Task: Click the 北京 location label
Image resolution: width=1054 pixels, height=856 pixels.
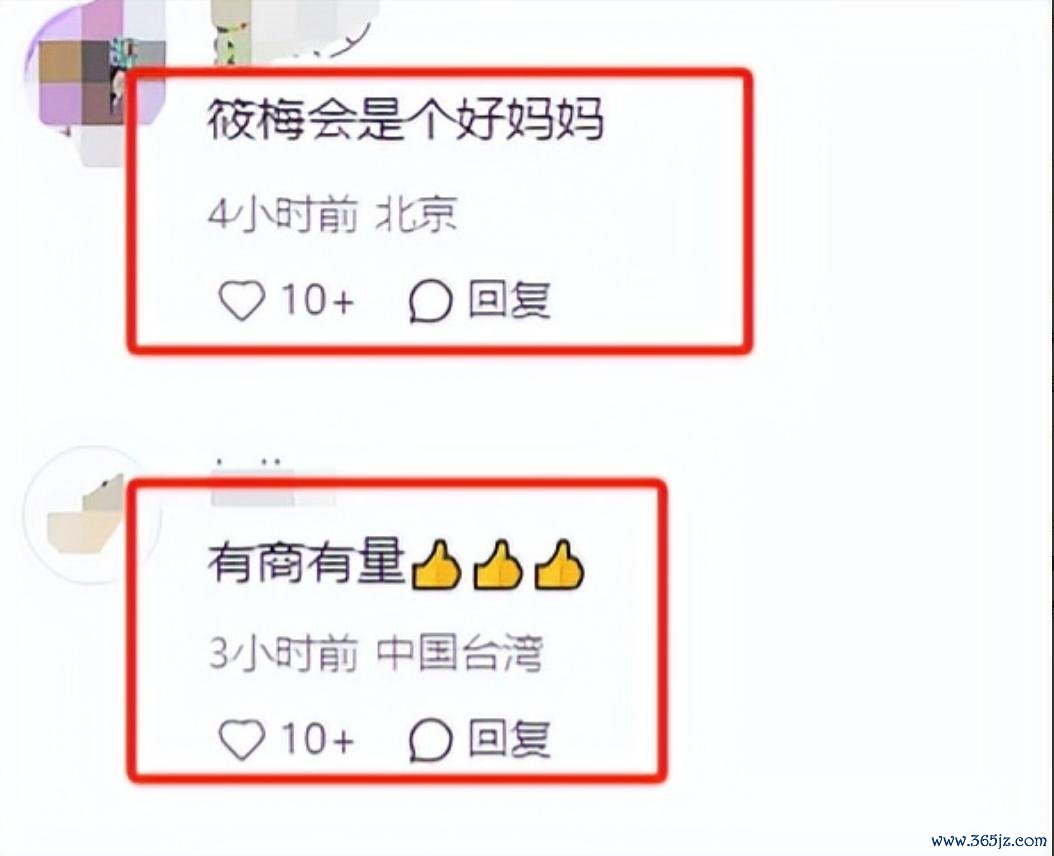Action: [x=416, y=215]
